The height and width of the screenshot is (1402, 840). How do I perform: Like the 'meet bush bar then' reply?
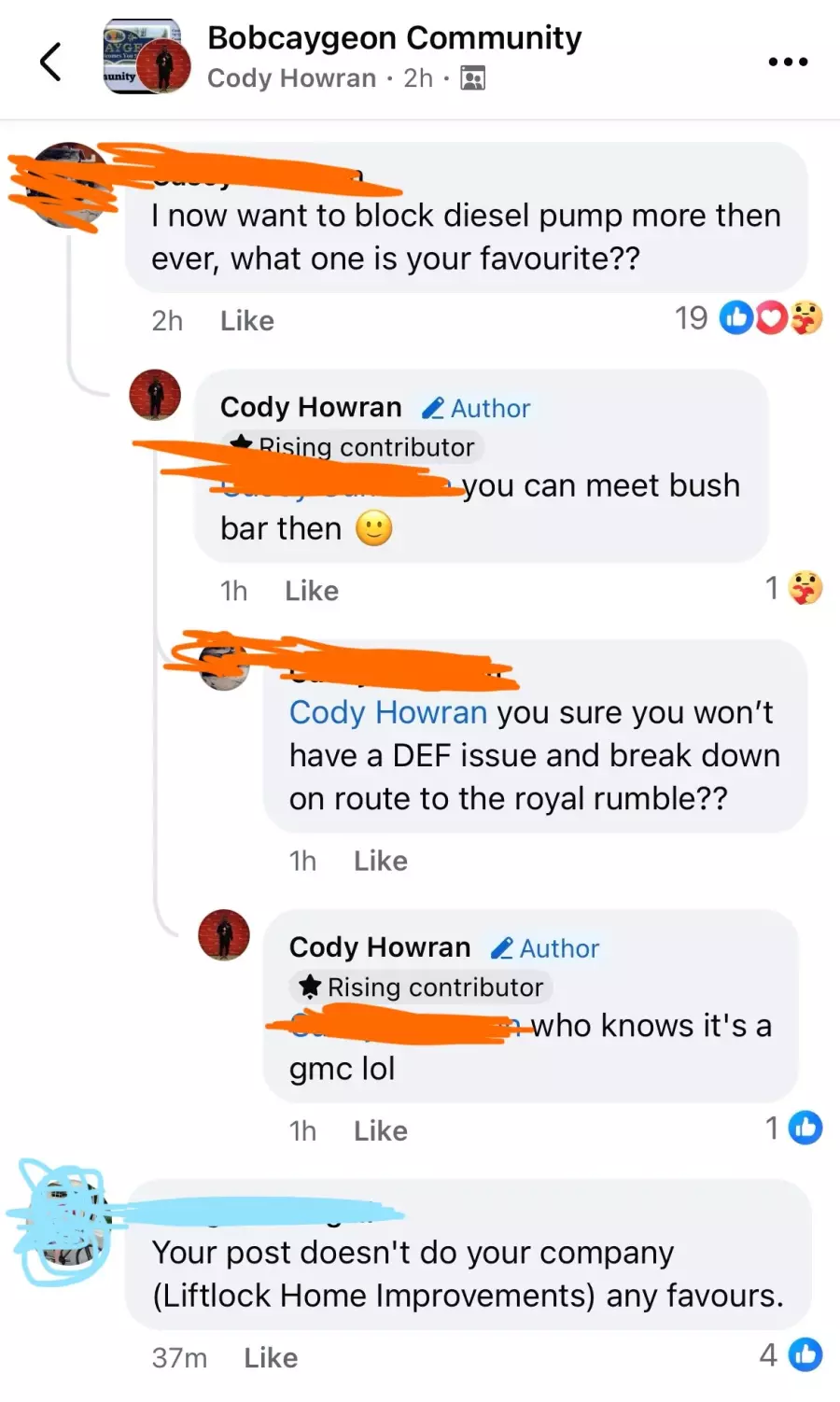point(312,591)
